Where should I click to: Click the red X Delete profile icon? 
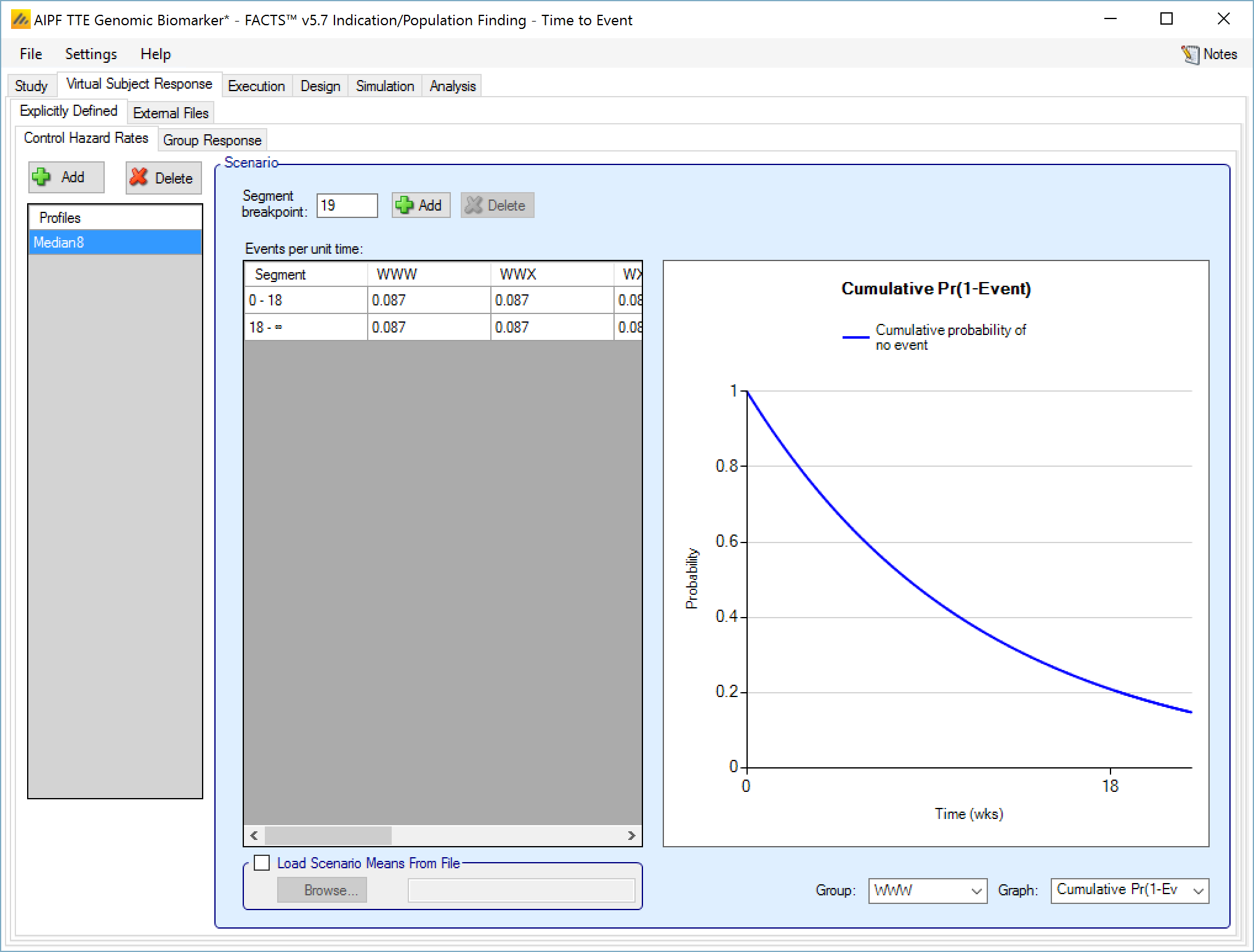139,177
